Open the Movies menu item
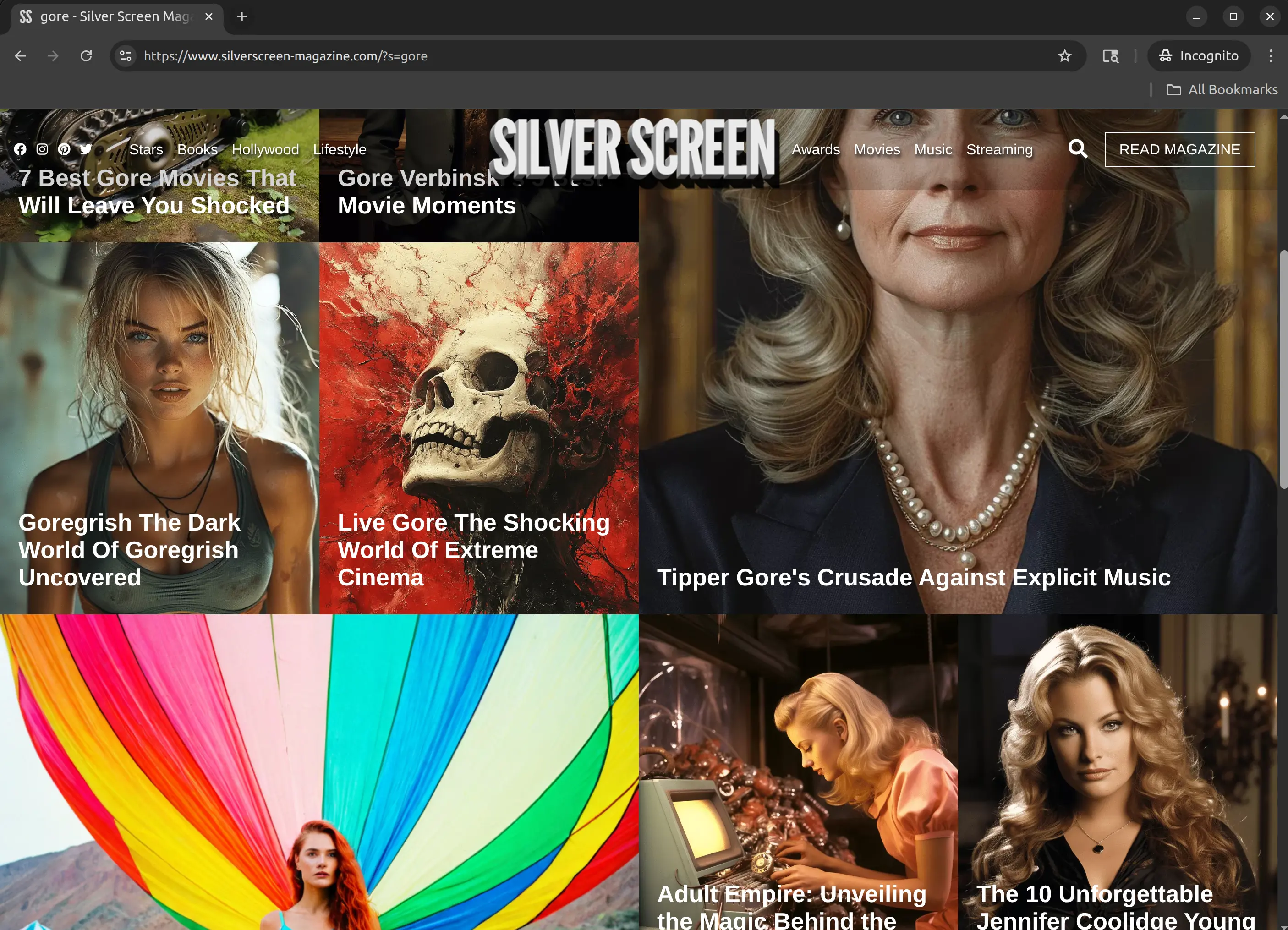 877,149
